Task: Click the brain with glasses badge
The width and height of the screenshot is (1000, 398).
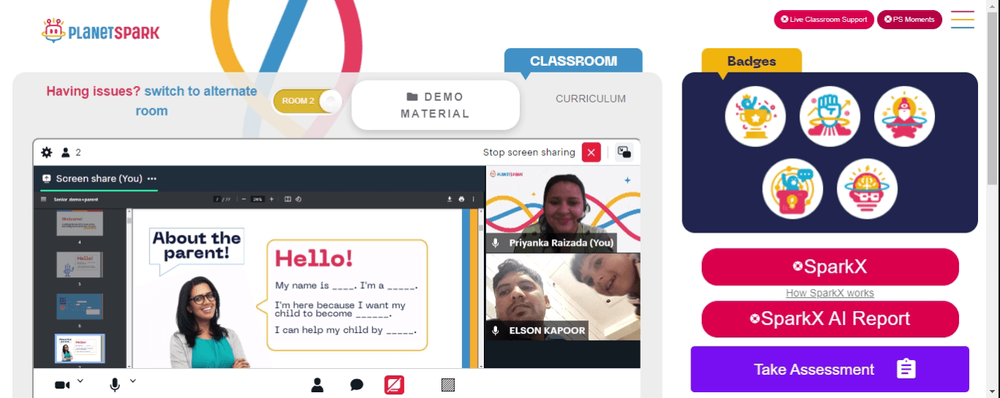Action: coord(867,189)
